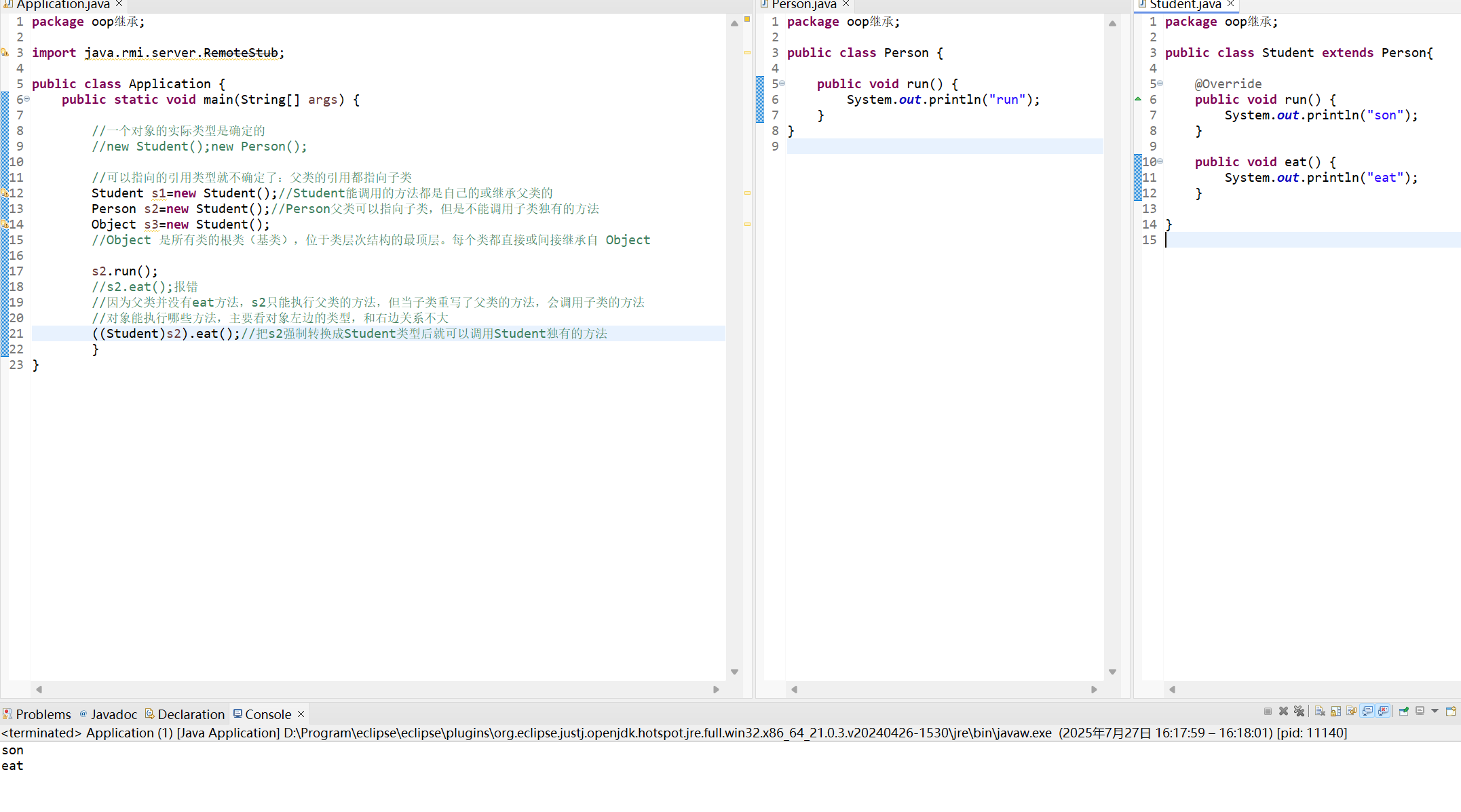Collapse the main method in Application.java

[27, 99]
